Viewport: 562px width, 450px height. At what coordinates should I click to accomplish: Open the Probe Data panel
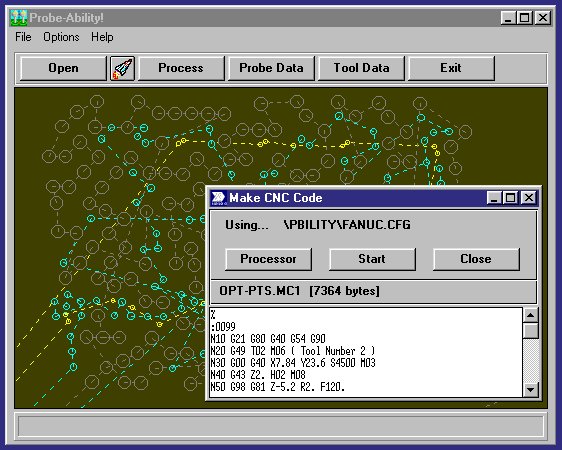point(271,68)
